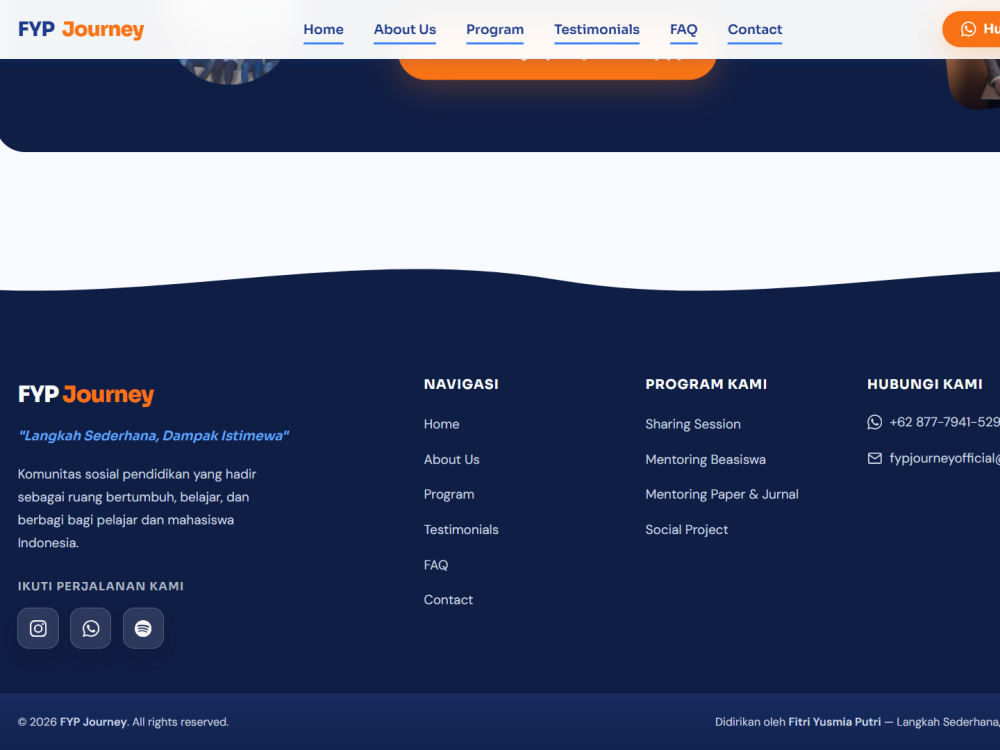Image resolution: width=1000 pixels, height=750 pixels.
Task: Open the WhatsApp social icon in footer
Action: coord(91,628)
